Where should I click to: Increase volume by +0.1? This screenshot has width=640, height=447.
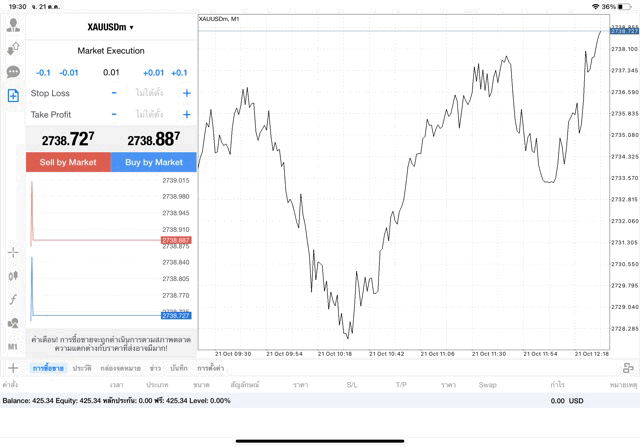click(179, 72)
